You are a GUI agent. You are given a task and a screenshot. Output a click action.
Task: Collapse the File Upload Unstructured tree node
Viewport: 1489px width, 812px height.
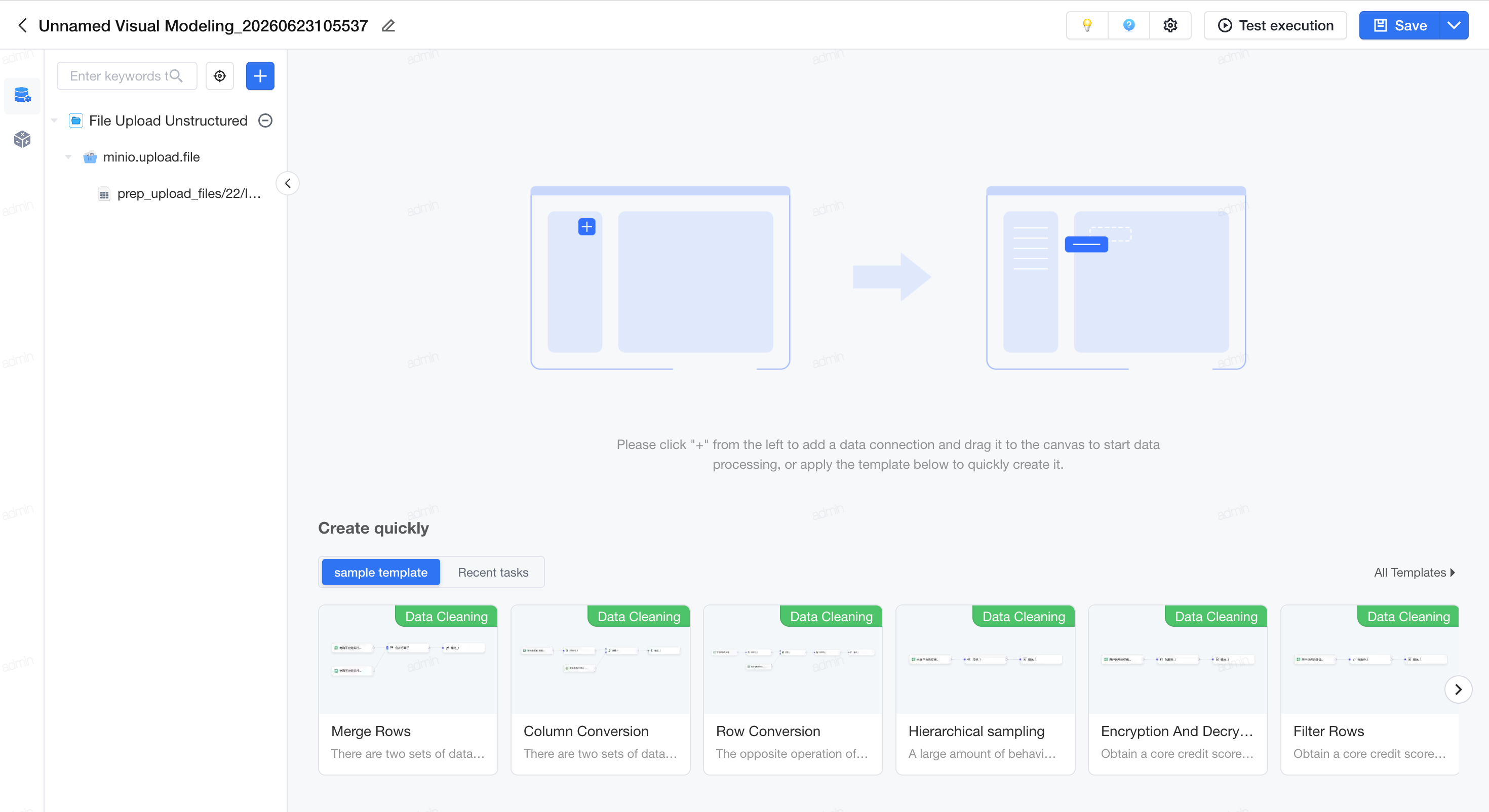point(54,120)
